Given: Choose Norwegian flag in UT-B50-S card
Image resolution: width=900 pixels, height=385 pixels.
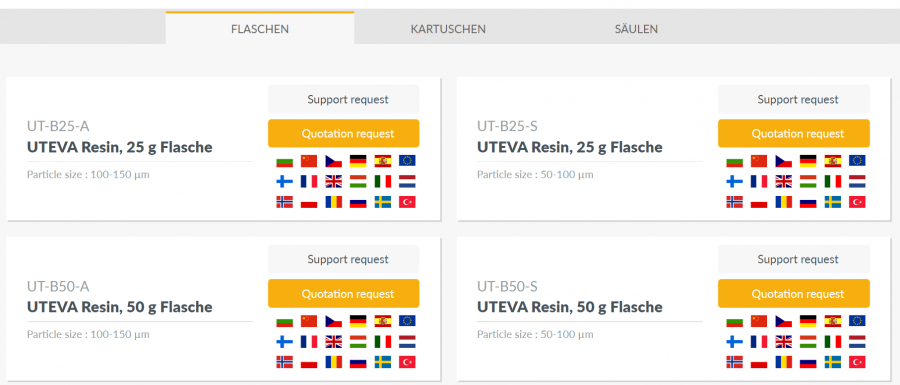Looking at the screenshot, I should pos(734,362).
